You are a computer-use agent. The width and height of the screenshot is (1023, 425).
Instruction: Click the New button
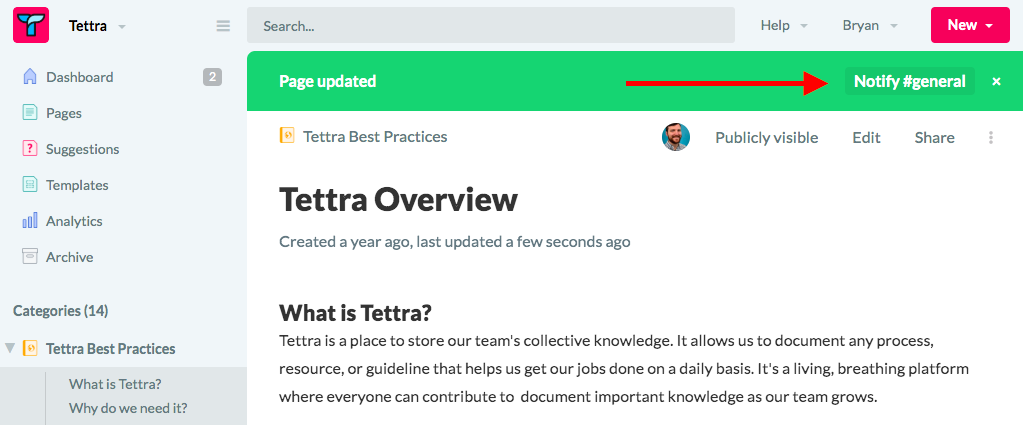point(970,25)
